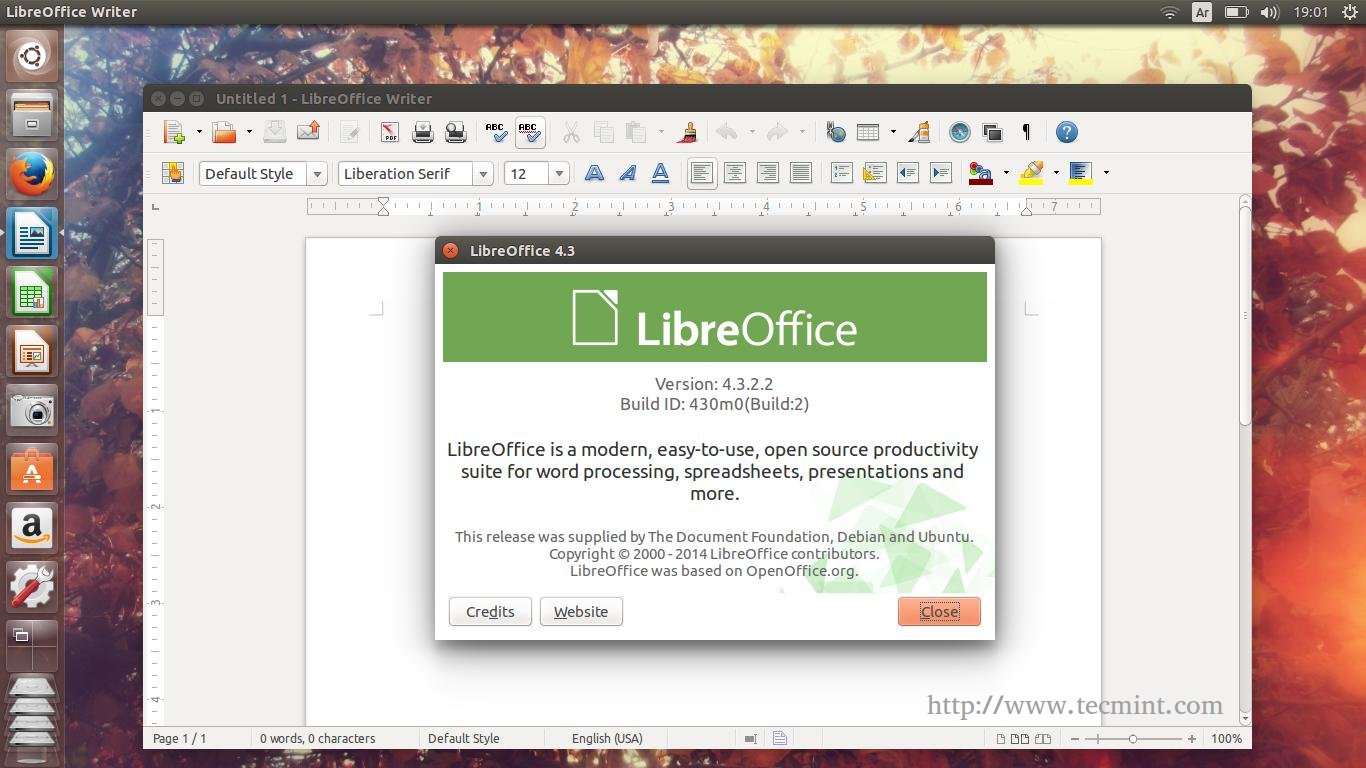Screen dimensions: 1366x768
Task: Click the zoom in plus in status bar
Action: 1192,739
